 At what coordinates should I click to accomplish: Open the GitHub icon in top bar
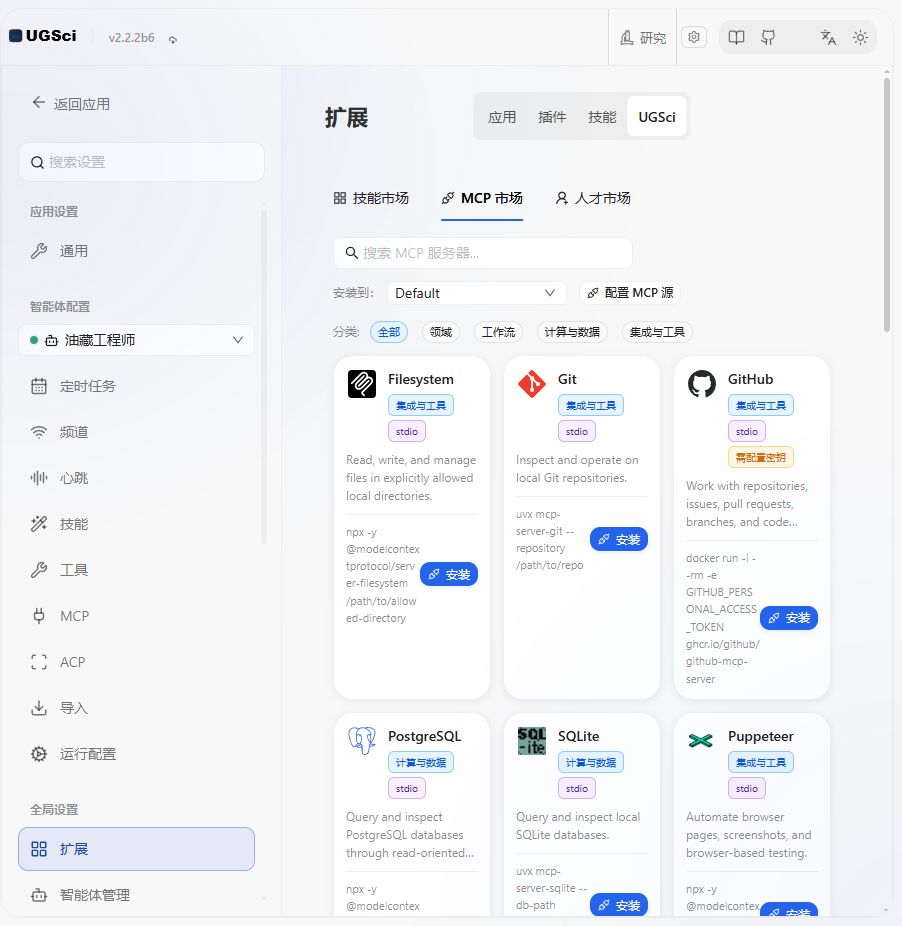tap(768, 38)
